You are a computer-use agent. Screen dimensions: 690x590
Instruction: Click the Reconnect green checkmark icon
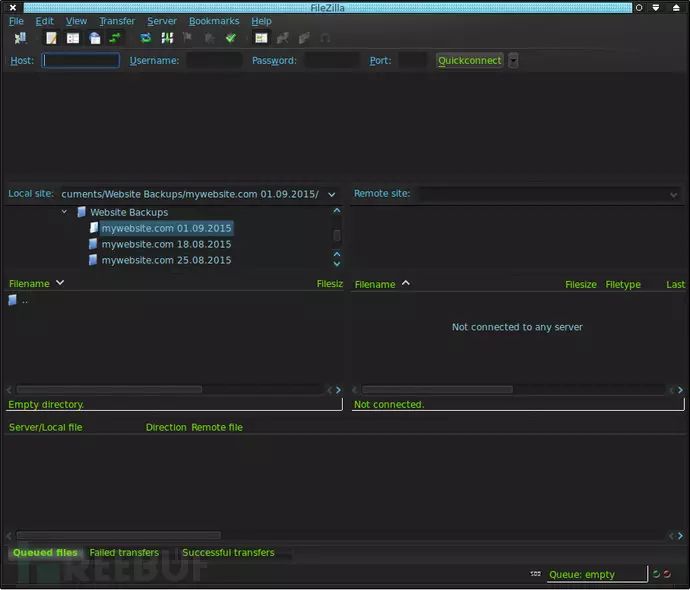point(231,38)
